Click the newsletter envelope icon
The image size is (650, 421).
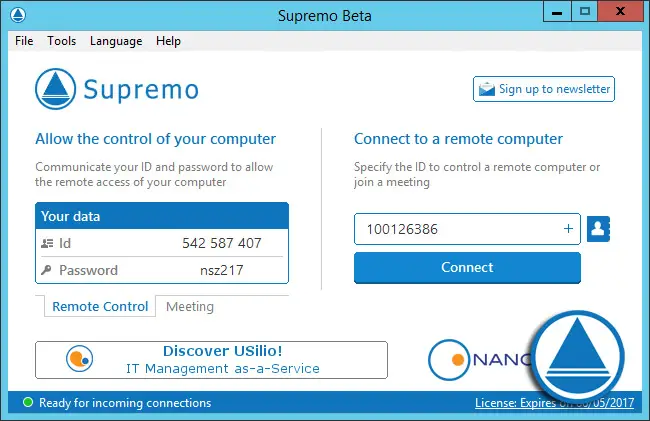(487, 89)
